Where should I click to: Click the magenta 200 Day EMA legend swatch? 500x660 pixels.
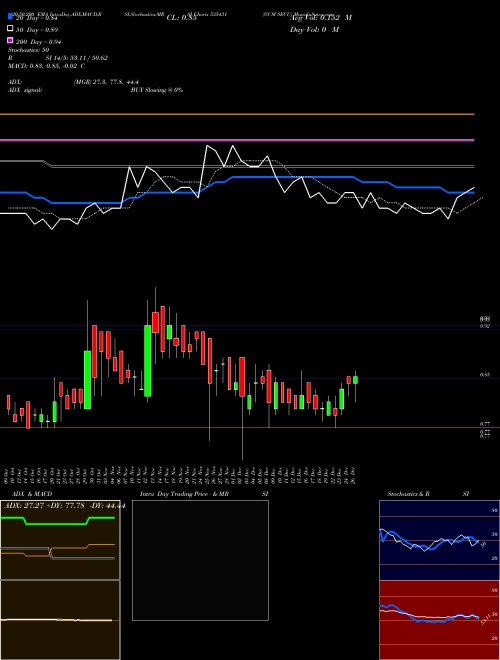(x=11, y=40)
